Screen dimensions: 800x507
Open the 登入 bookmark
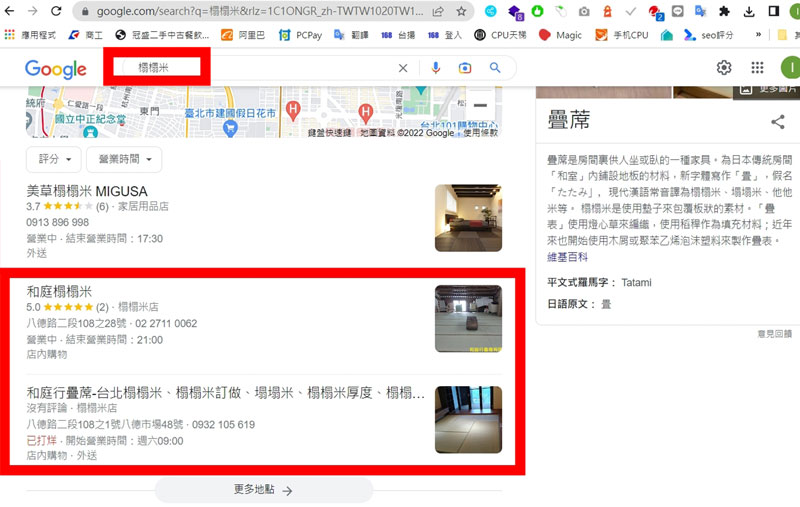[x=445, y=35]
